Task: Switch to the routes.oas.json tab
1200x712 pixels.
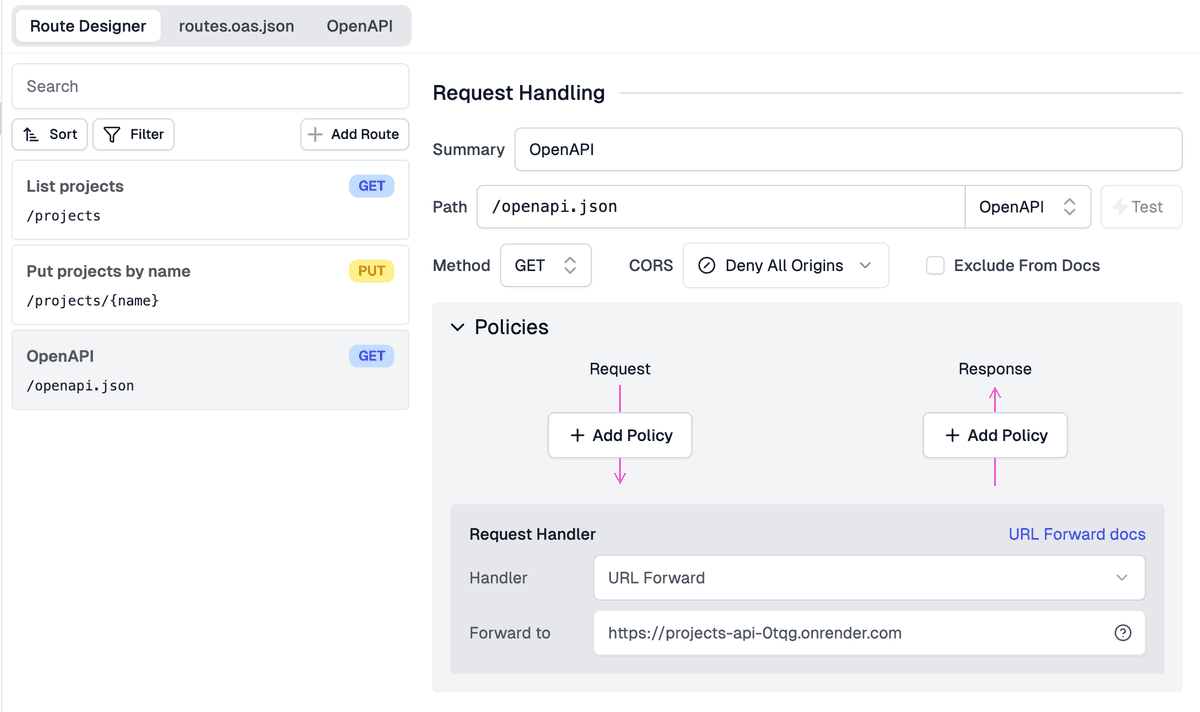Action: pyautogui.click(x=236, y=26)
